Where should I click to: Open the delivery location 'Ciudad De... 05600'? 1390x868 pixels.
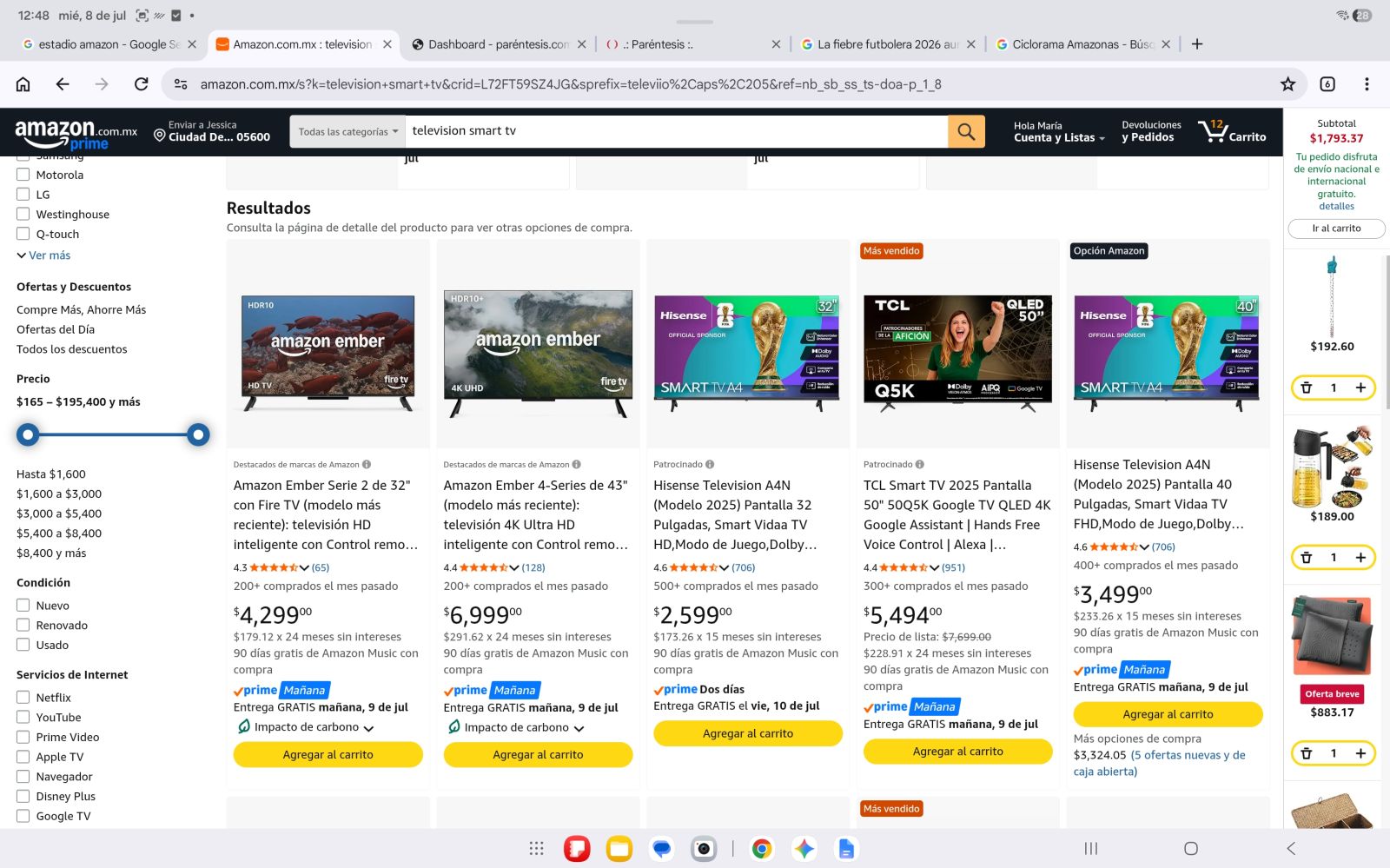tap(212, 131)
